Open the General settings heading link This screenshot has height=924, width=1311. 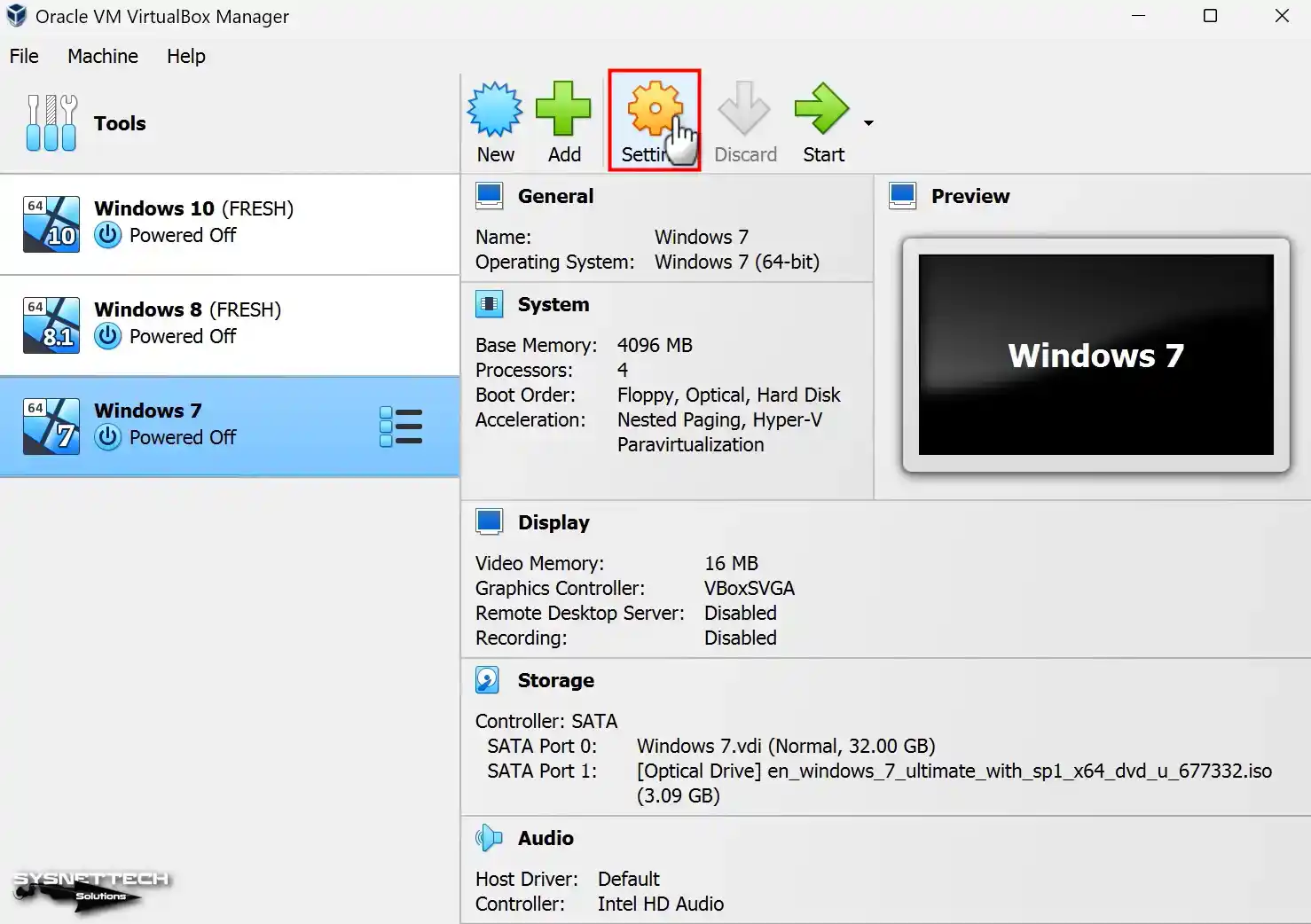[555, 196]
